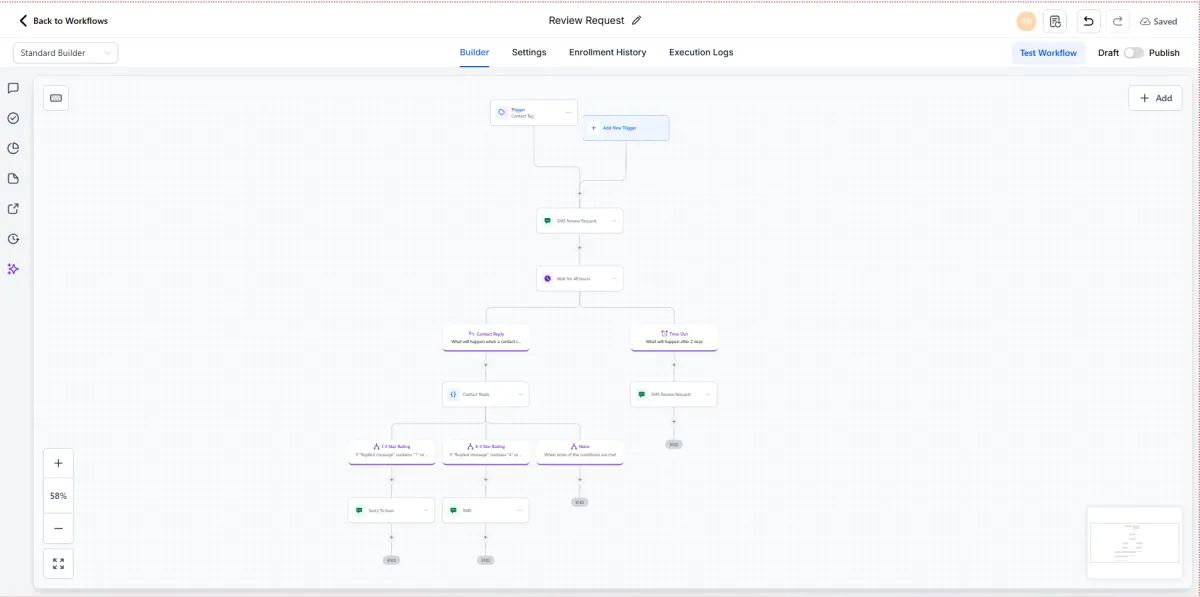This screenshot has width=1200, height=597.
Task: Click plus below the Contact Reply branch header
Action: tap(486, 365)
